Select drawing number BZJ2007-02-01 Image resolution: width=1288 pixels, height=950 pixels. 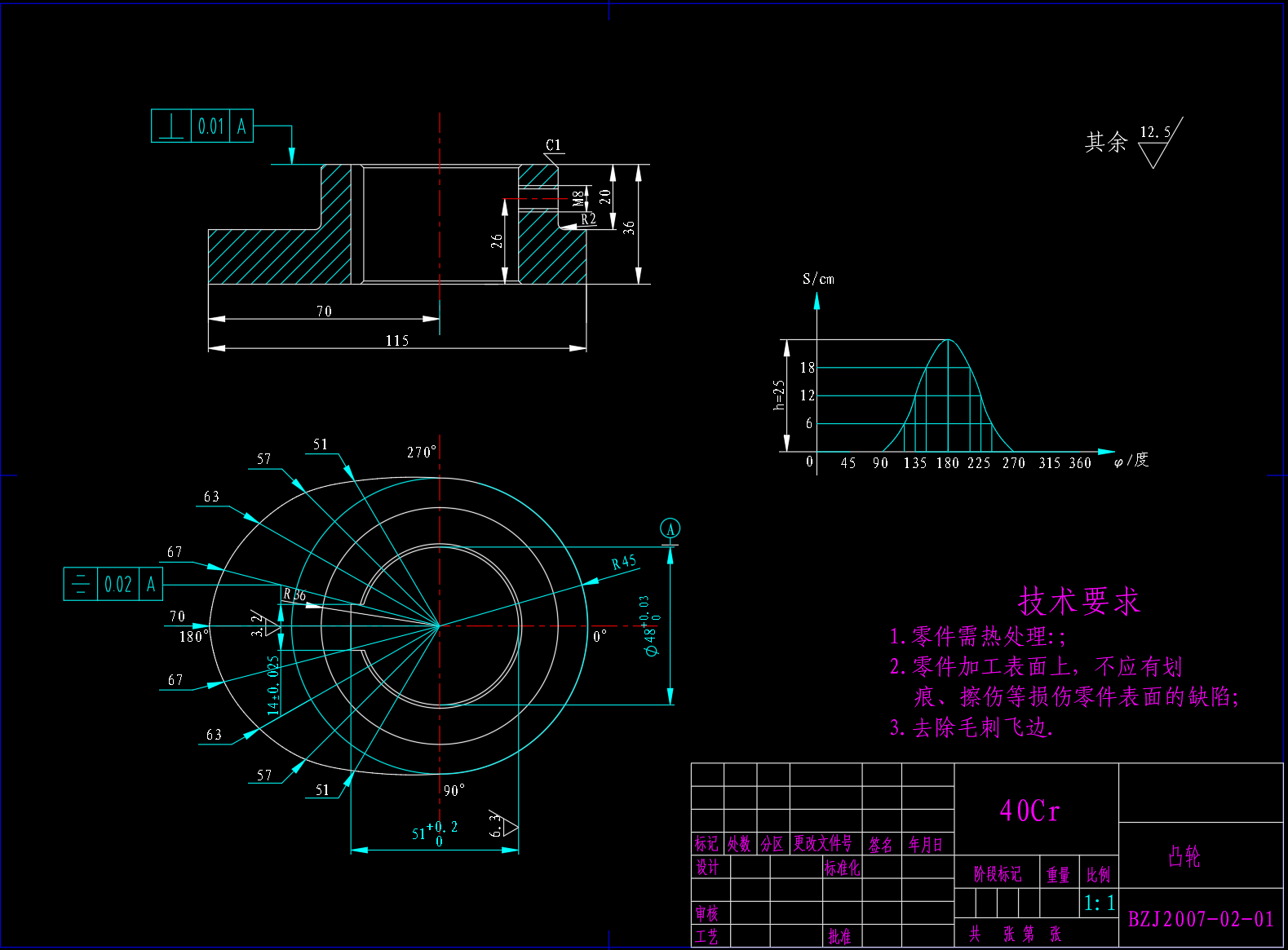tap(1201, 919)
